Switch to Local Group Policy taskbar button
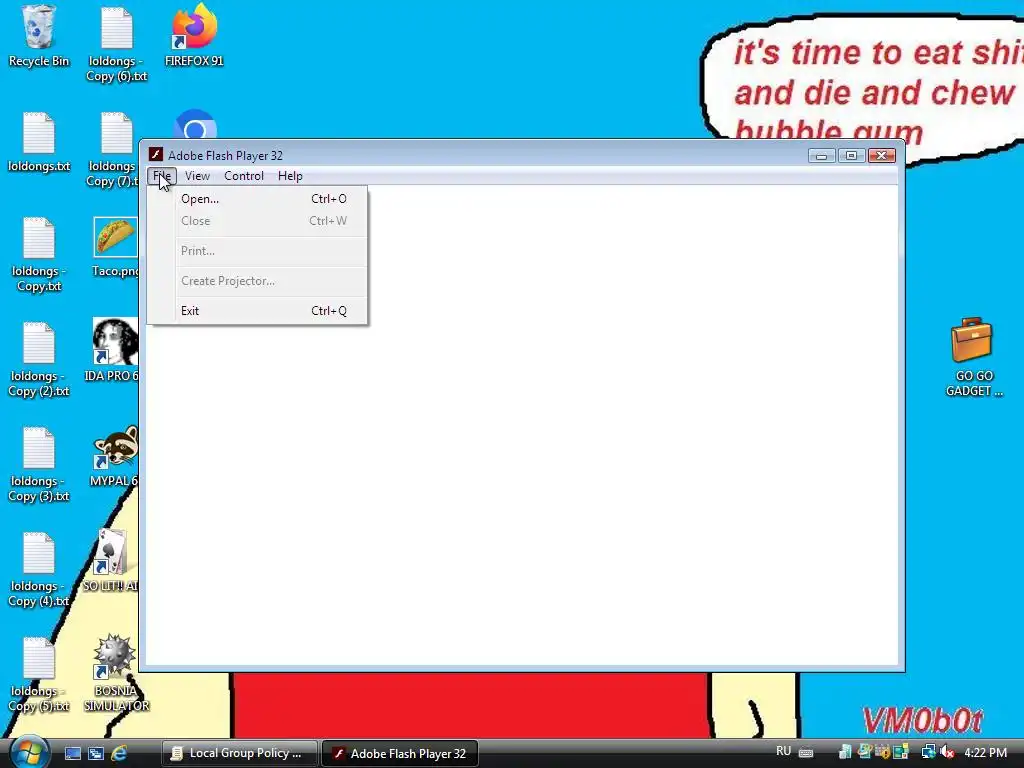 [x=239, y=753]
